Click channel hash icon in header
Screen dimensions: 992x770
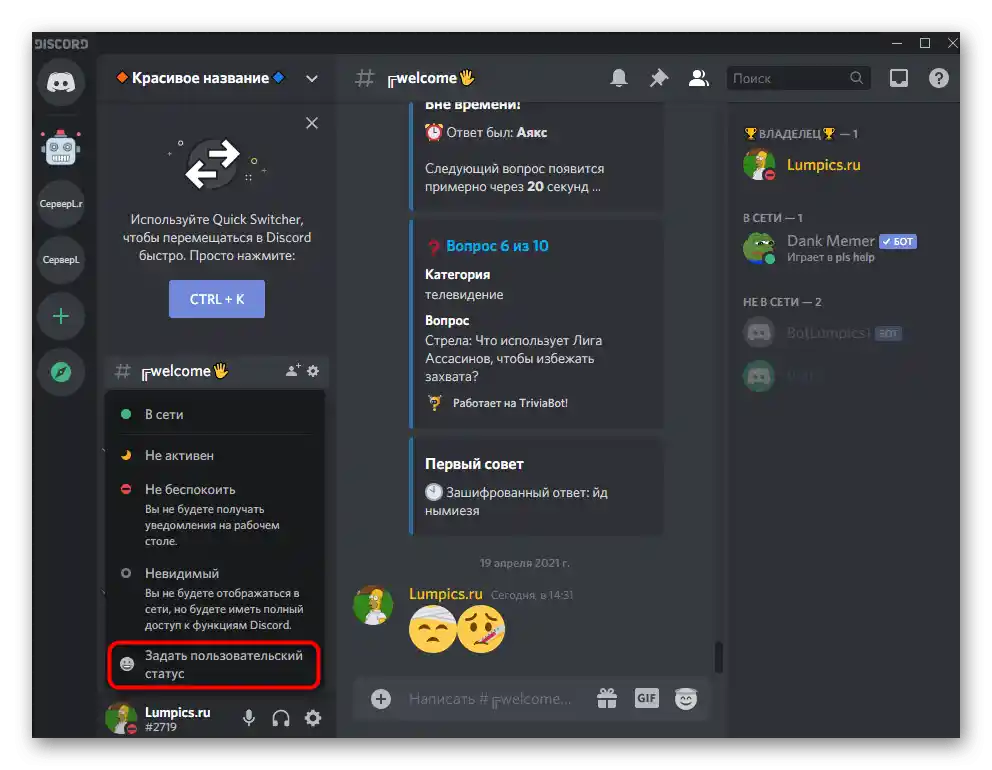point(364,78)
